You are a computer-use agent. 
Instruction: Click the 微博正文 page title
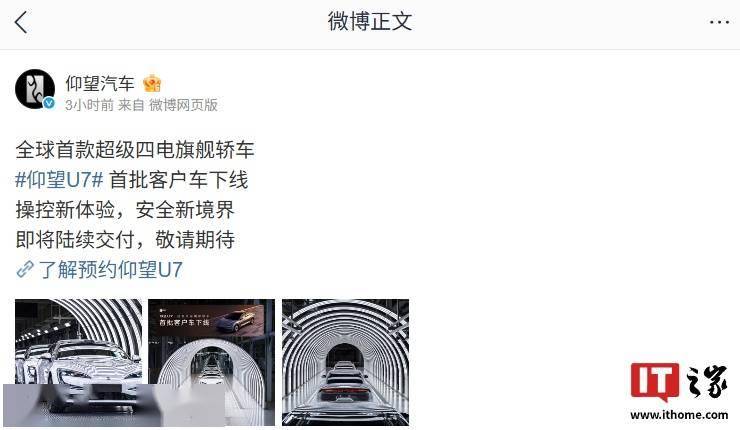tap(370, 22)
